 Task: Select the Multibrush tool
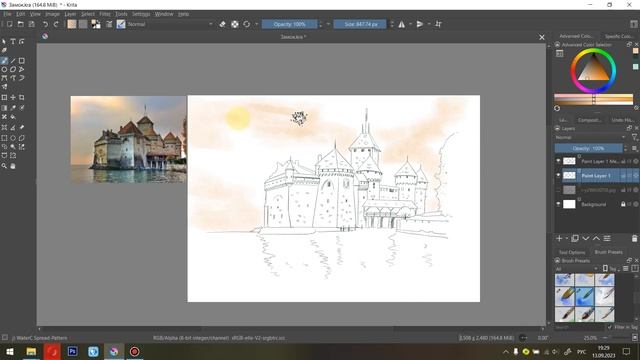[x=4, y=87]
